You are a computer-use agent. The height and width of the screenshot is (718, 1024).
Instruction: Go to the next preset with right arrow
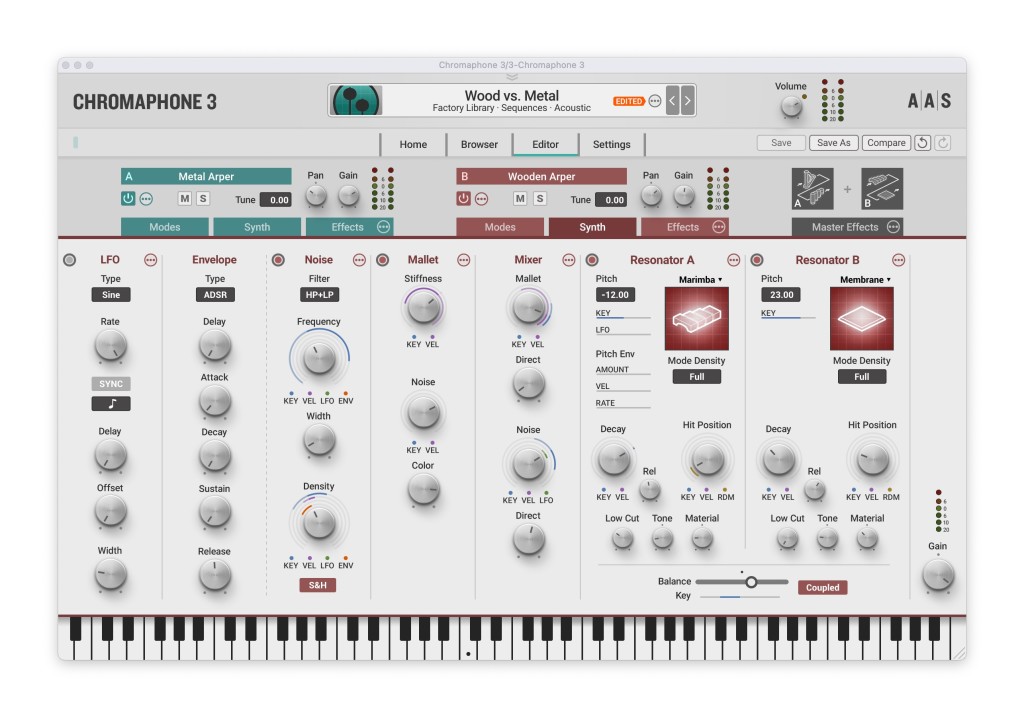(688, 101)
